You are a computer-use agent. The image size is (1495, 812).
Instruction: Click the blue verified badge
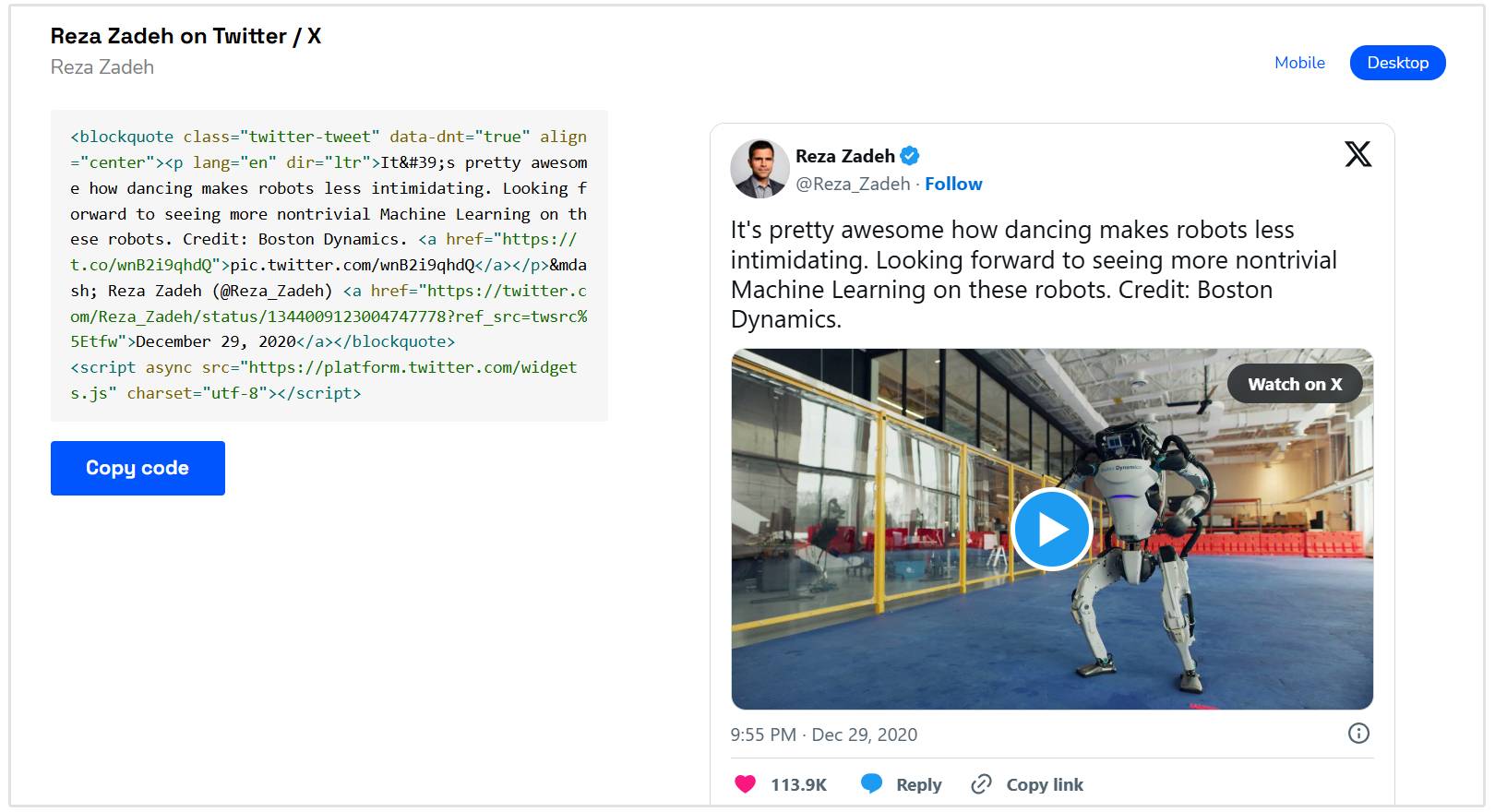(x=910, y=156)
